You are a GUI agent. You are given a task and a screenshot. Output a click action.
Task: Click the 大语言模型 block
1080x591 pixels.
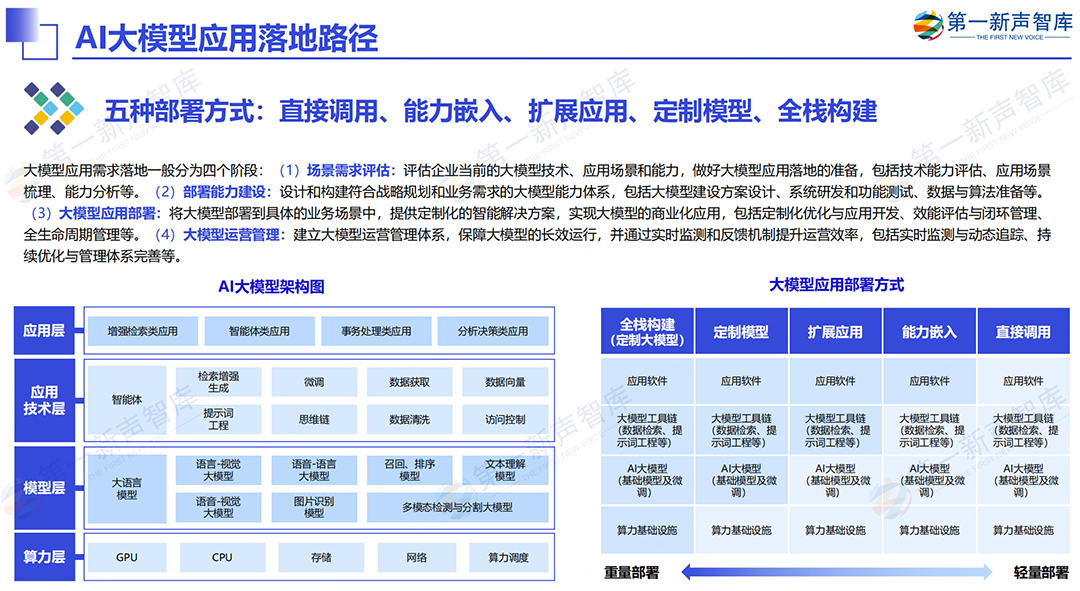click(x=127, y=488)
